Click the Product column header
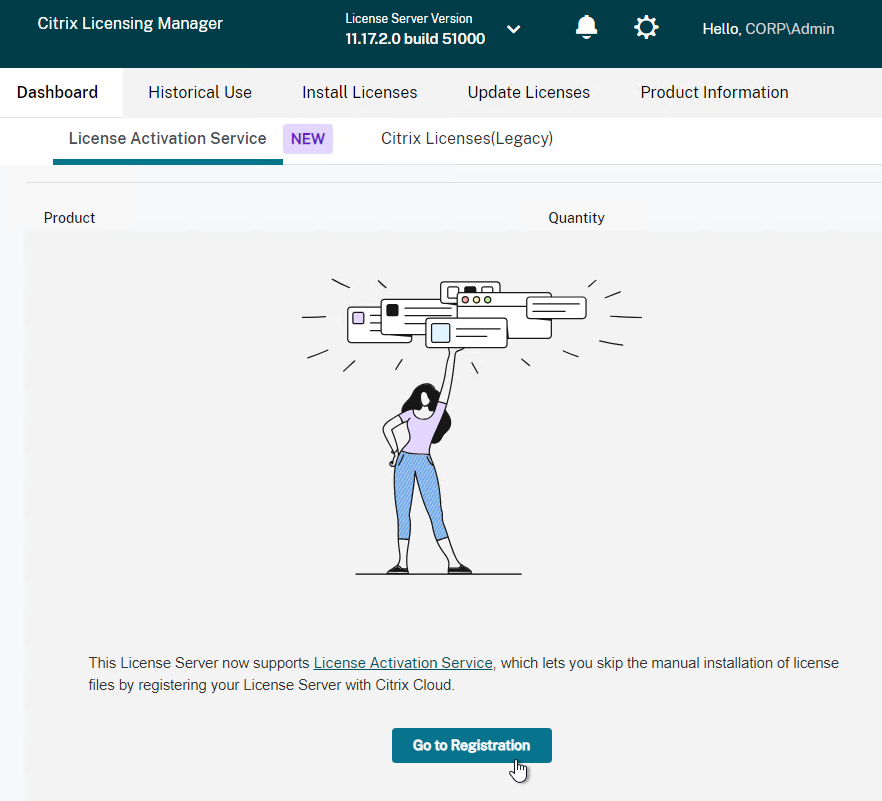 (69, 218)
